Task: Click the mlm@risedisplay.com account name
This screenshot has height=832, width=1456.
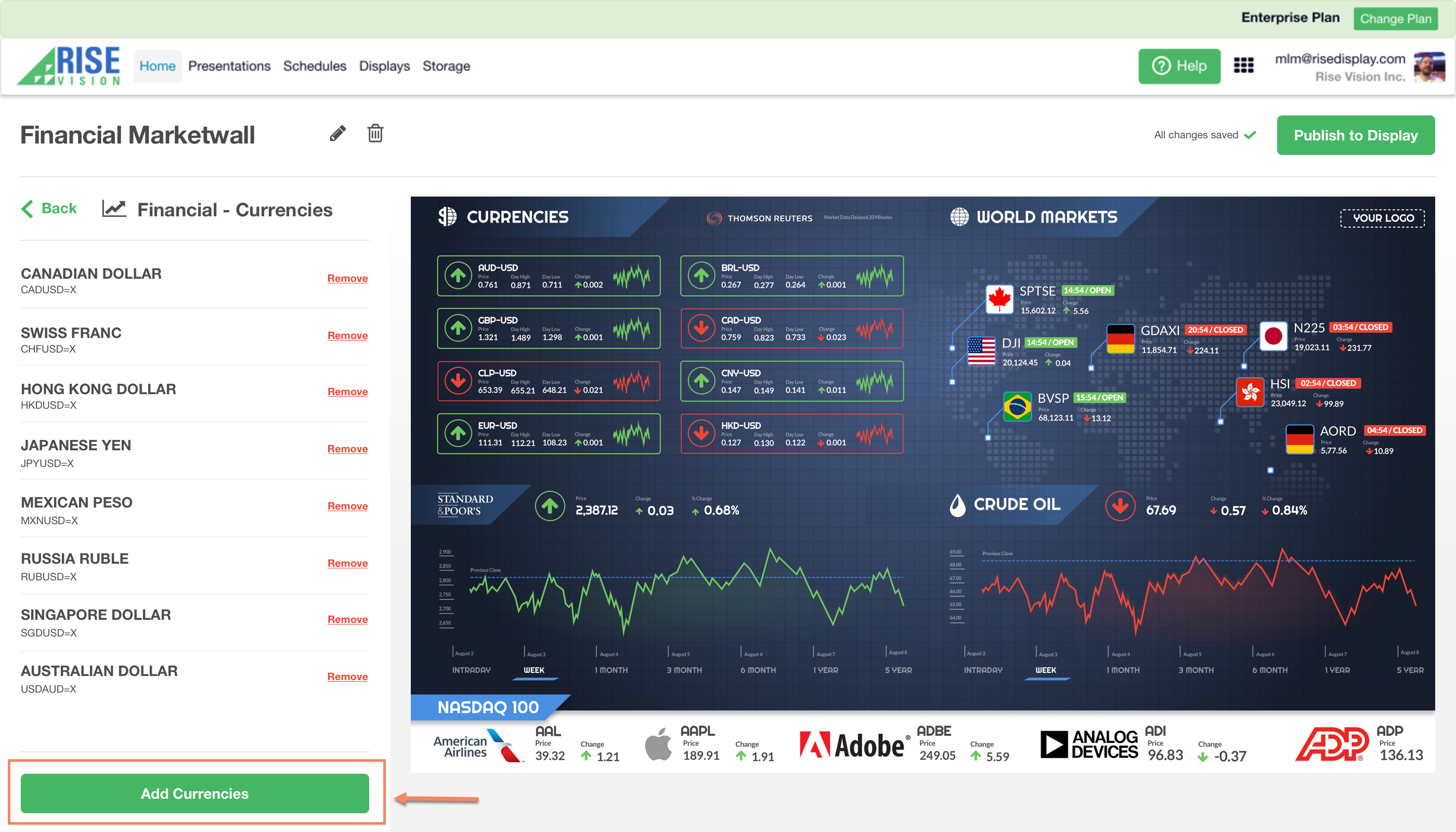Action: pyautogui.click(x=1340, y=59)
